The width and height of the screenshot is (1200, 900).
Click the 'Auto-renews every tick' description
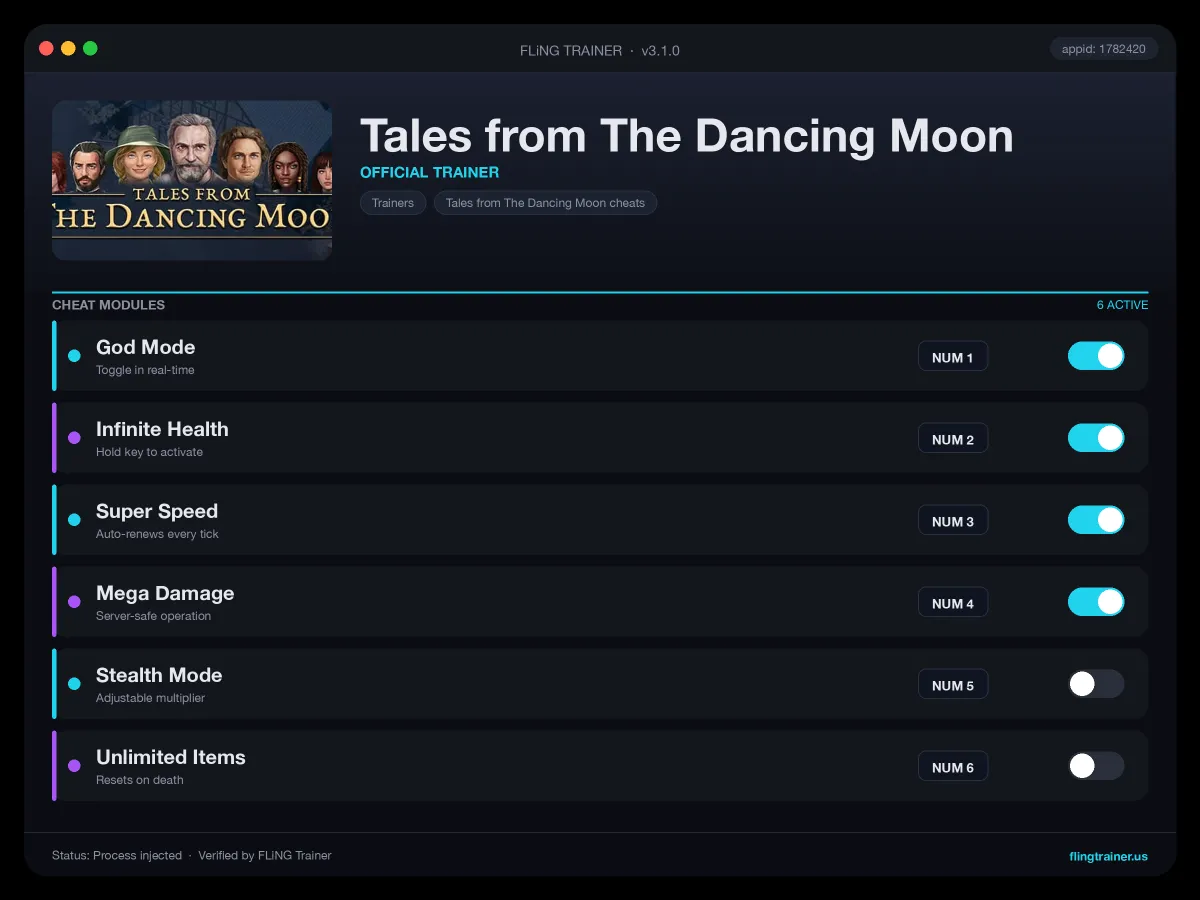coord(157,534)
